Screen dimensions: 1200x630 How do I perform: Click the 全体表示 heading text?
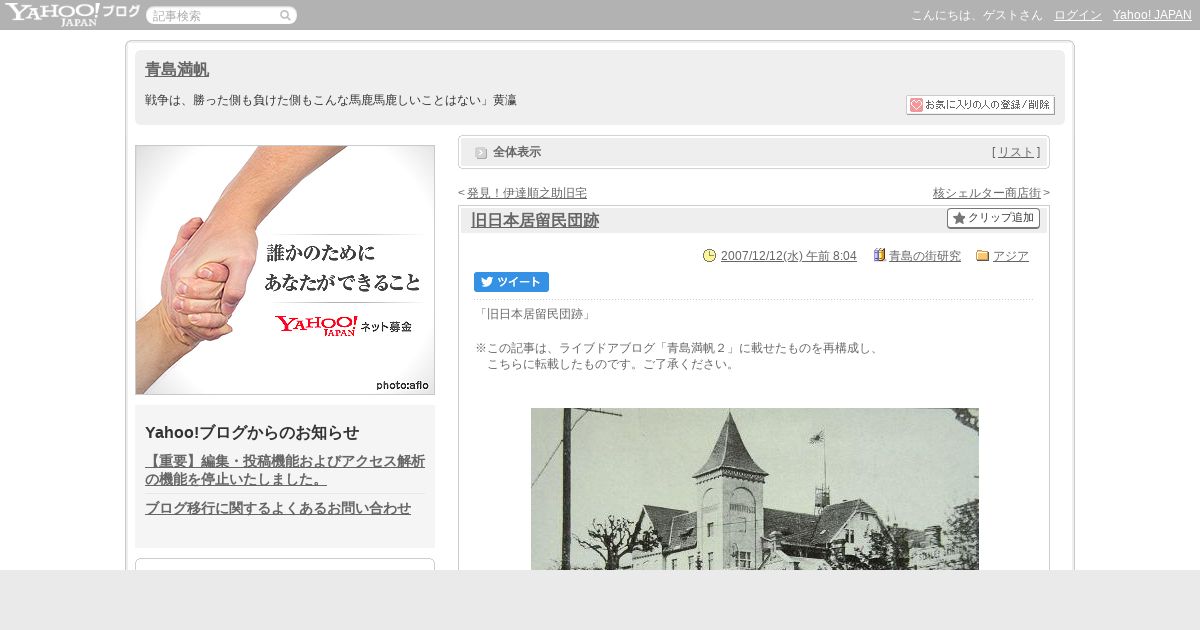(x=517, y=152)
